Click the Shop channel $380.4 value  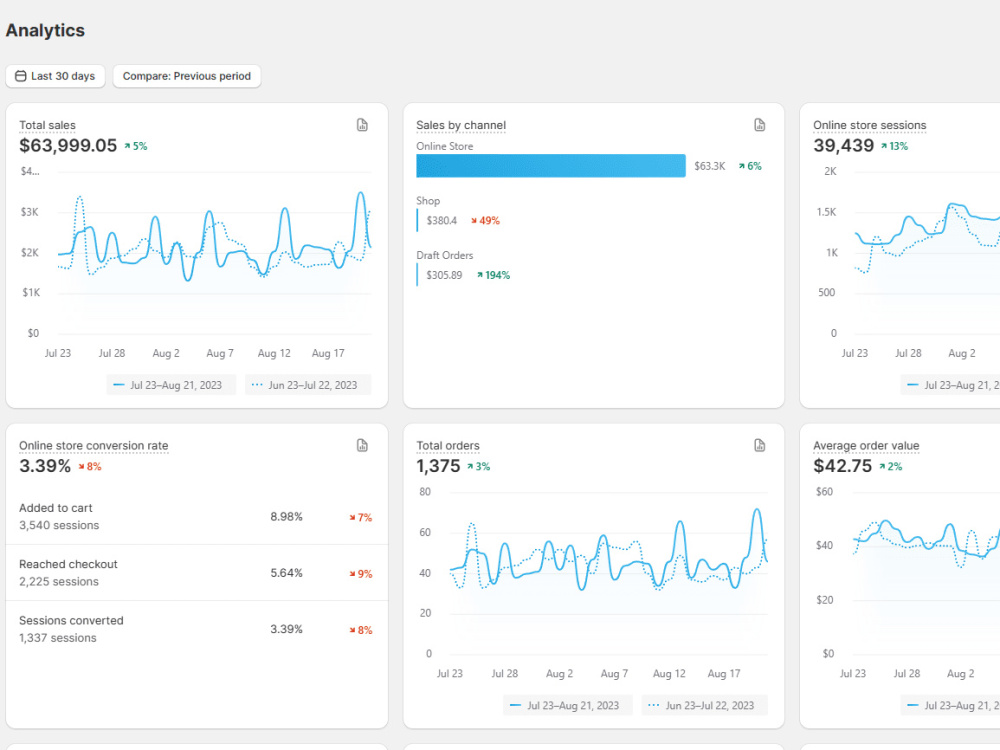click(442, 221)
